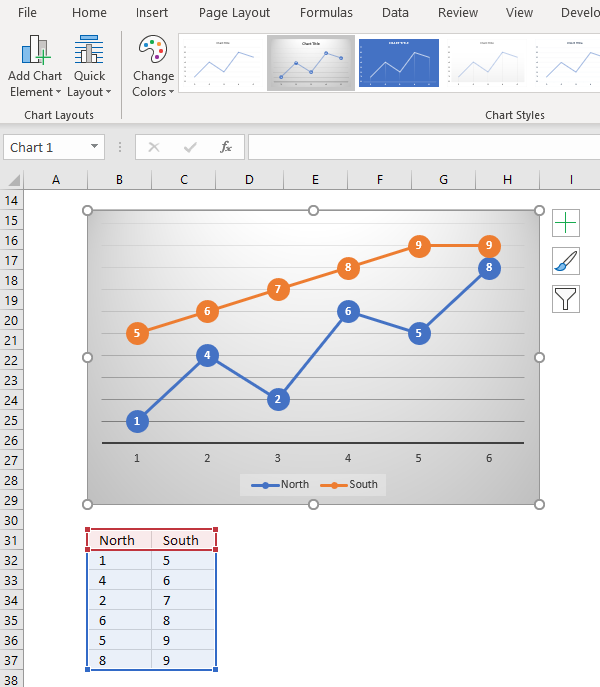The width and height of the screenshot is (600, 687).
Task: Expand the Name Box dropdown arrow
Action: pos(94,146)
